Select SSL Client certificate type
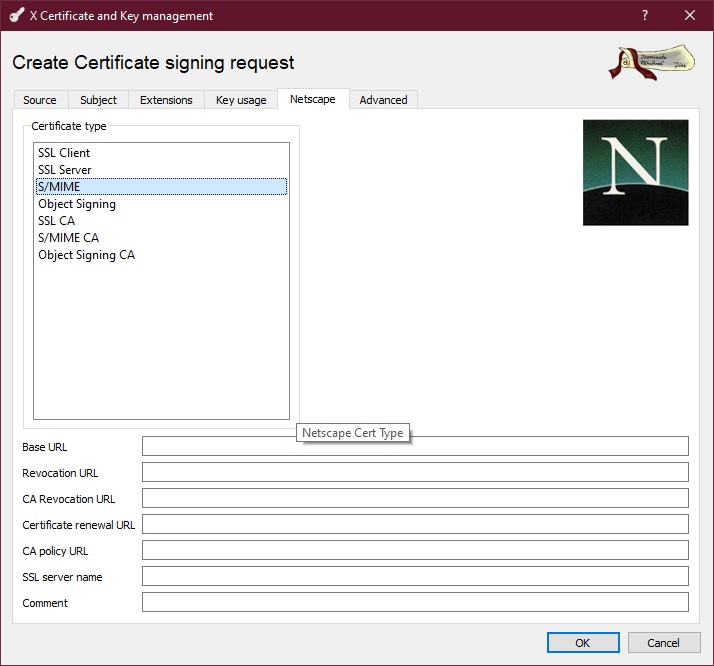The height and width of the screenshot is (666, 714). coord(64,153)
